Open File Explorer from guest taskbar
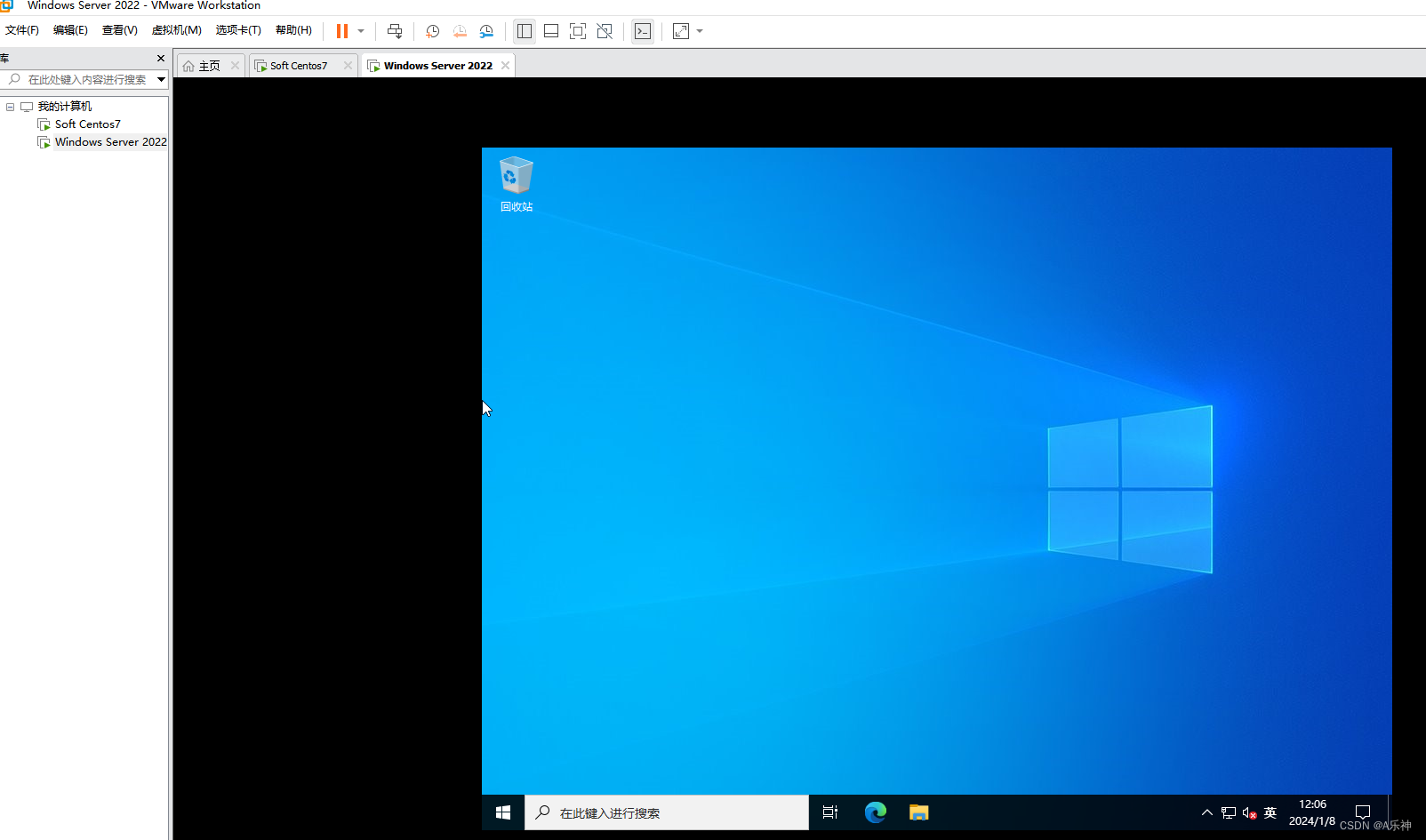 [x=918, y=812]
